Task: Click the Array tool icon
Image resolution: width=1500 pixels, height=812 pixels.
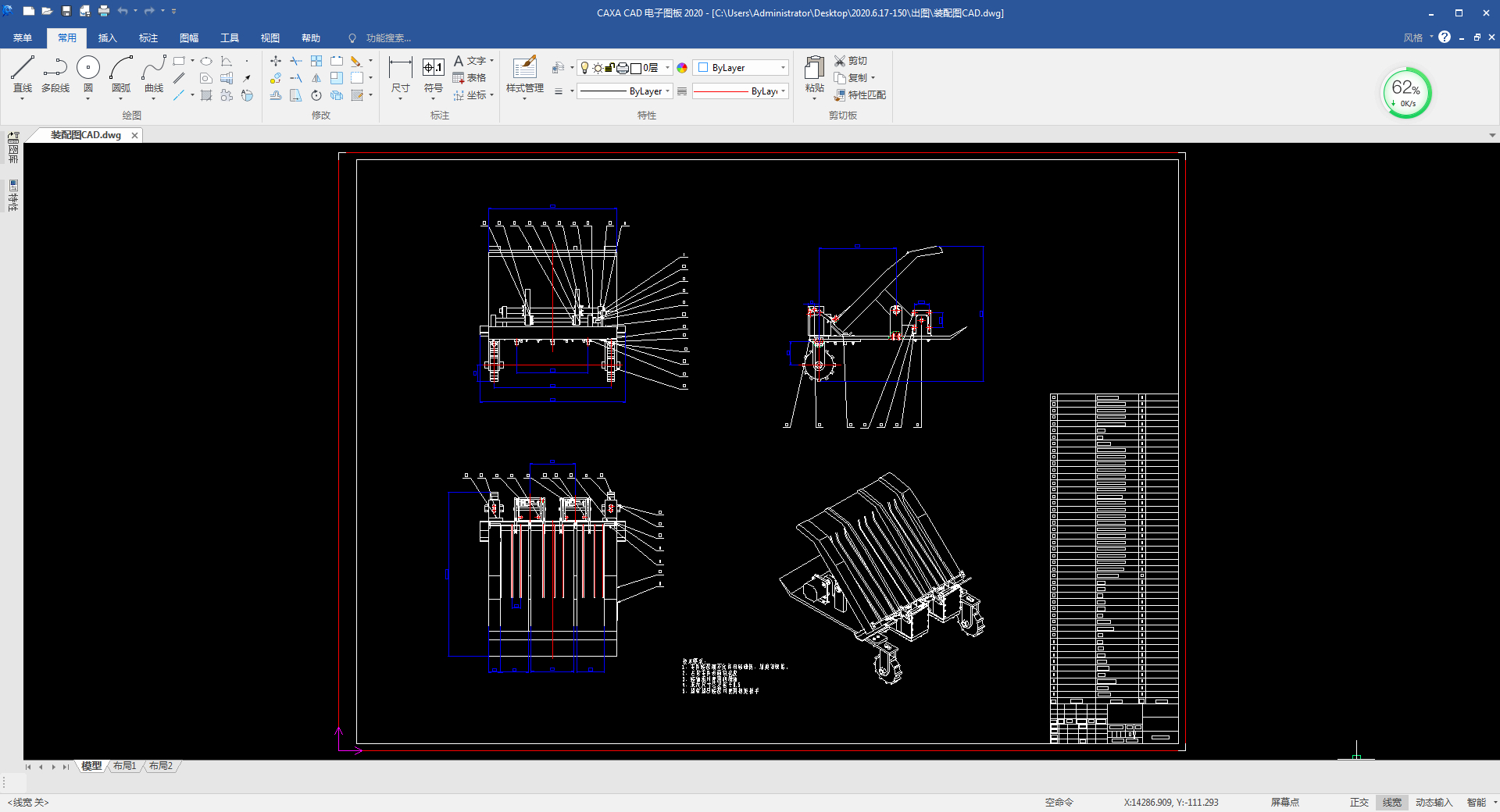Action: tap(316, 61)
